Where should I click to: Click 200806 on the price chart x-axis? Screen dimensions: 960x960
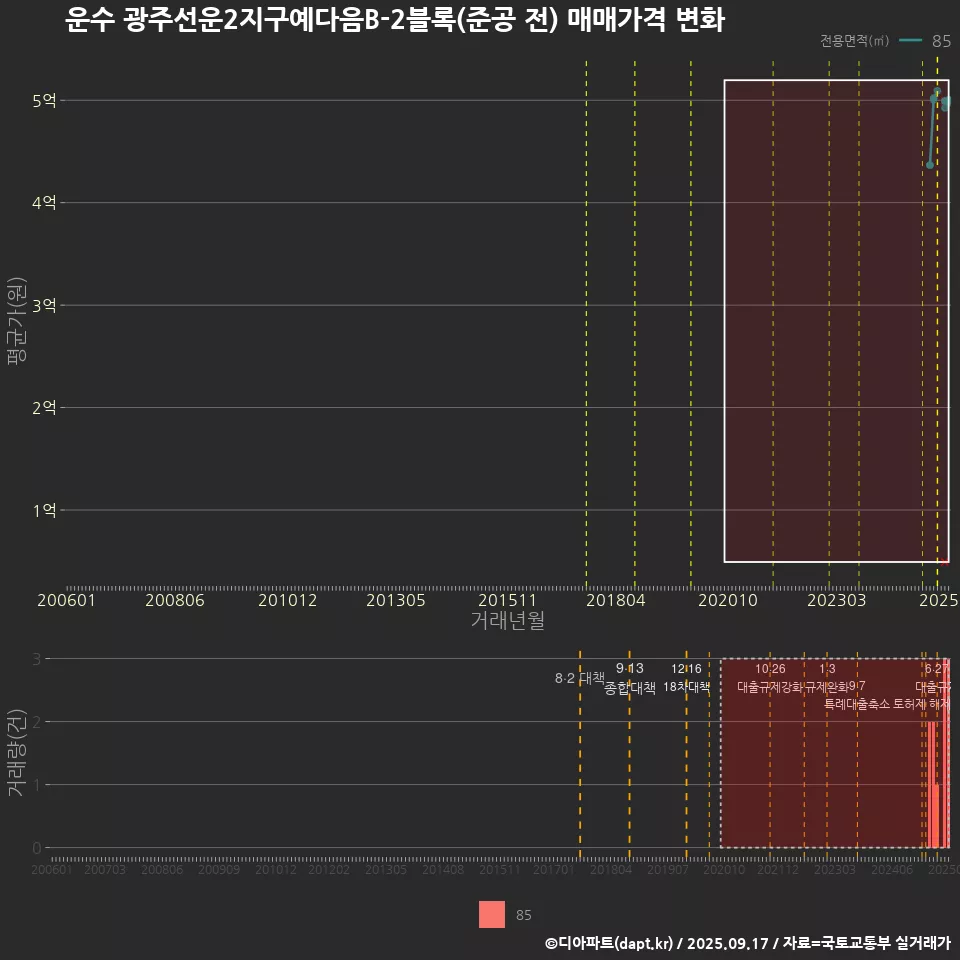(174, 600)
